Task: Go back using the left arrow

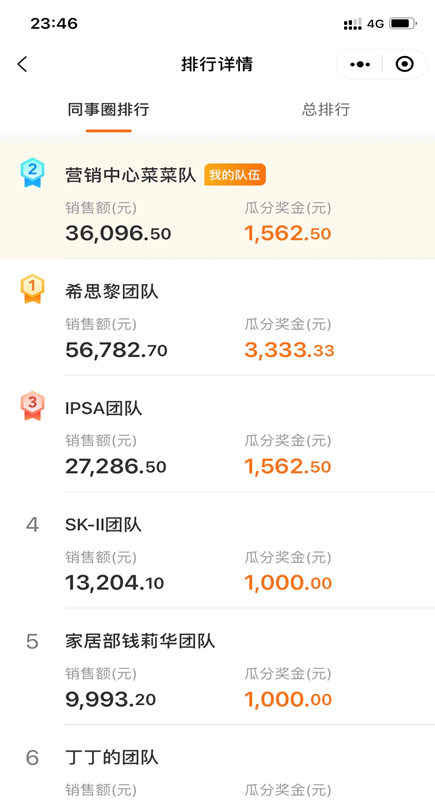Action: pos(22,64)
